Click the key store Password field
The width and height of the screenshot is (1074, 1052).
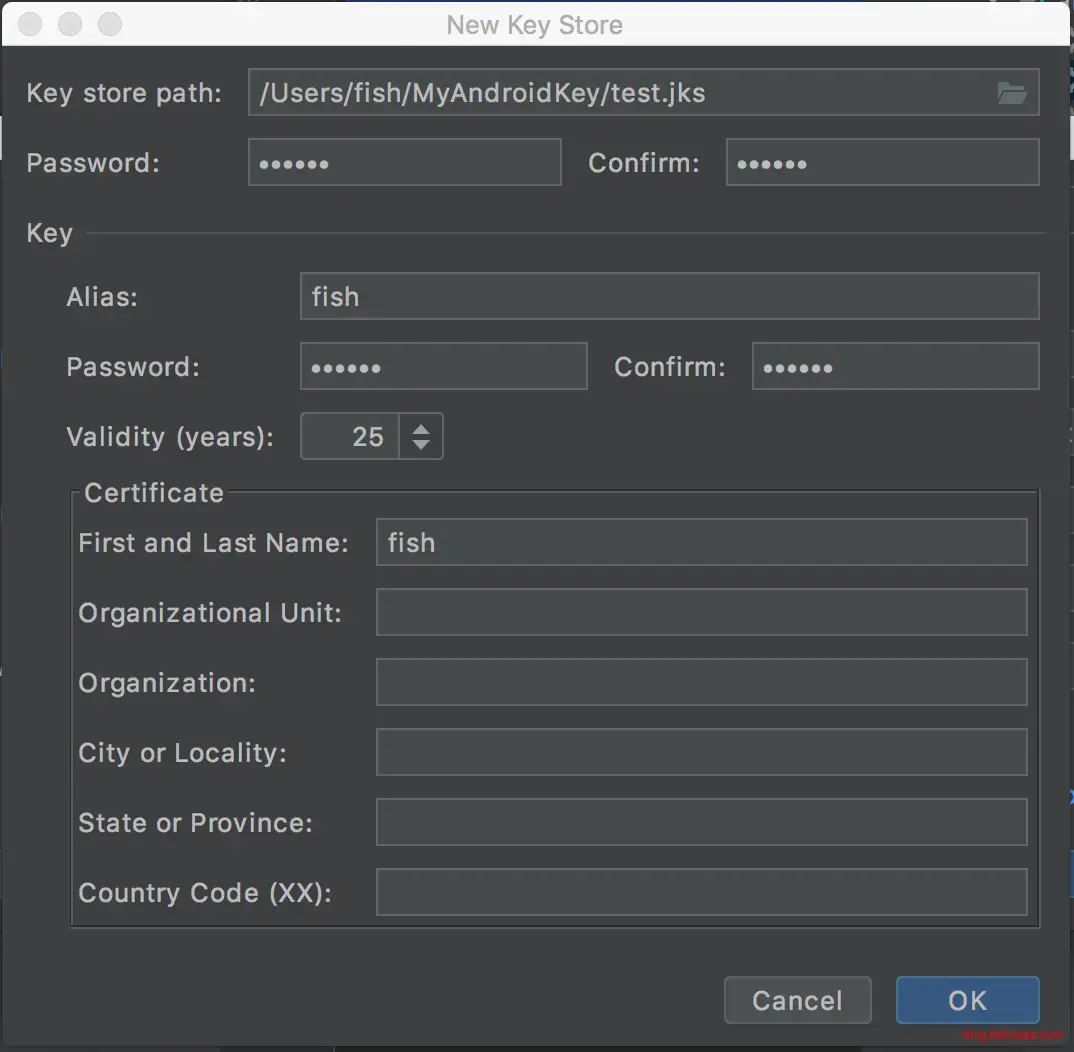click(x=405, y=163)
